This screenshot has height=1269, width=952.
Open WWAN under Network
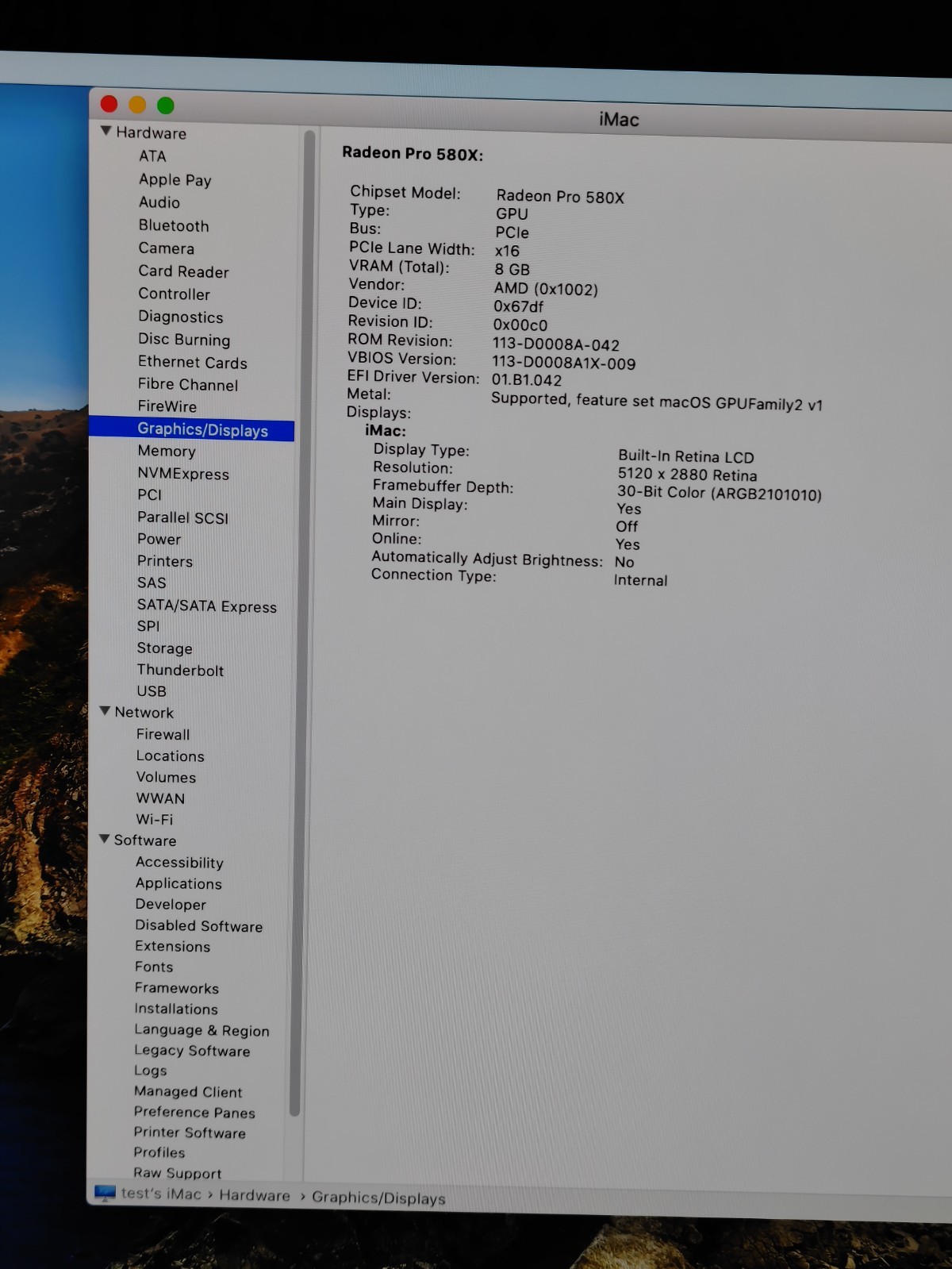(160, 798)
